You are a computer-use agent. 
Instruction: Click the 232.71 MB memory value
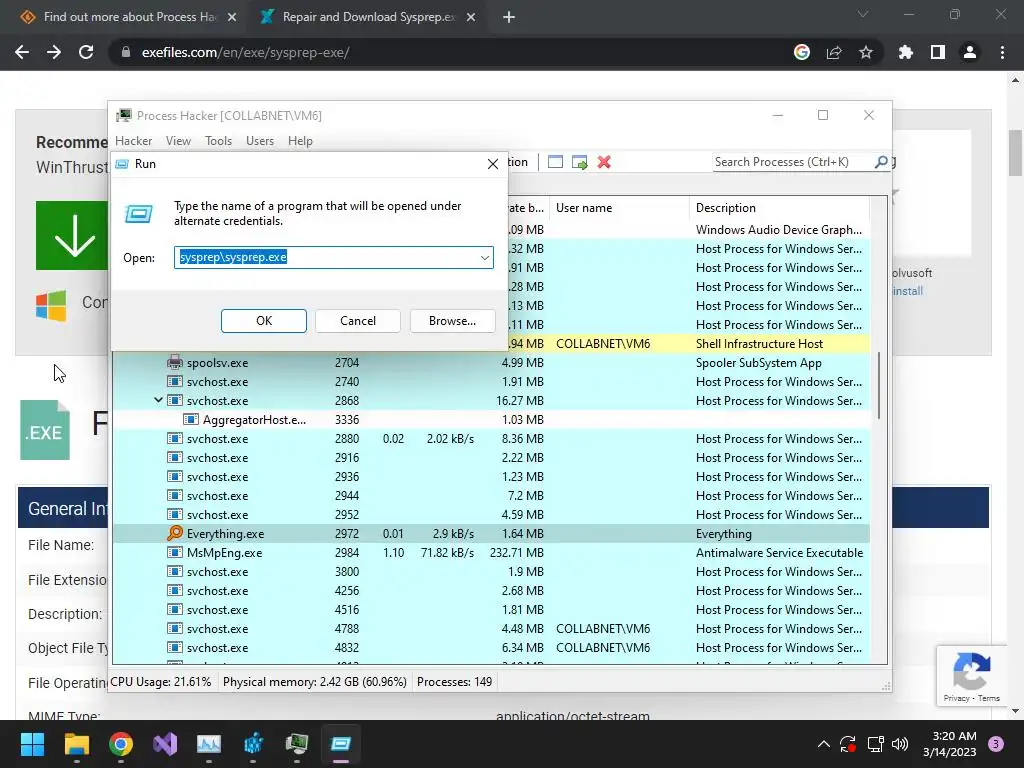(x=517, y=552)
